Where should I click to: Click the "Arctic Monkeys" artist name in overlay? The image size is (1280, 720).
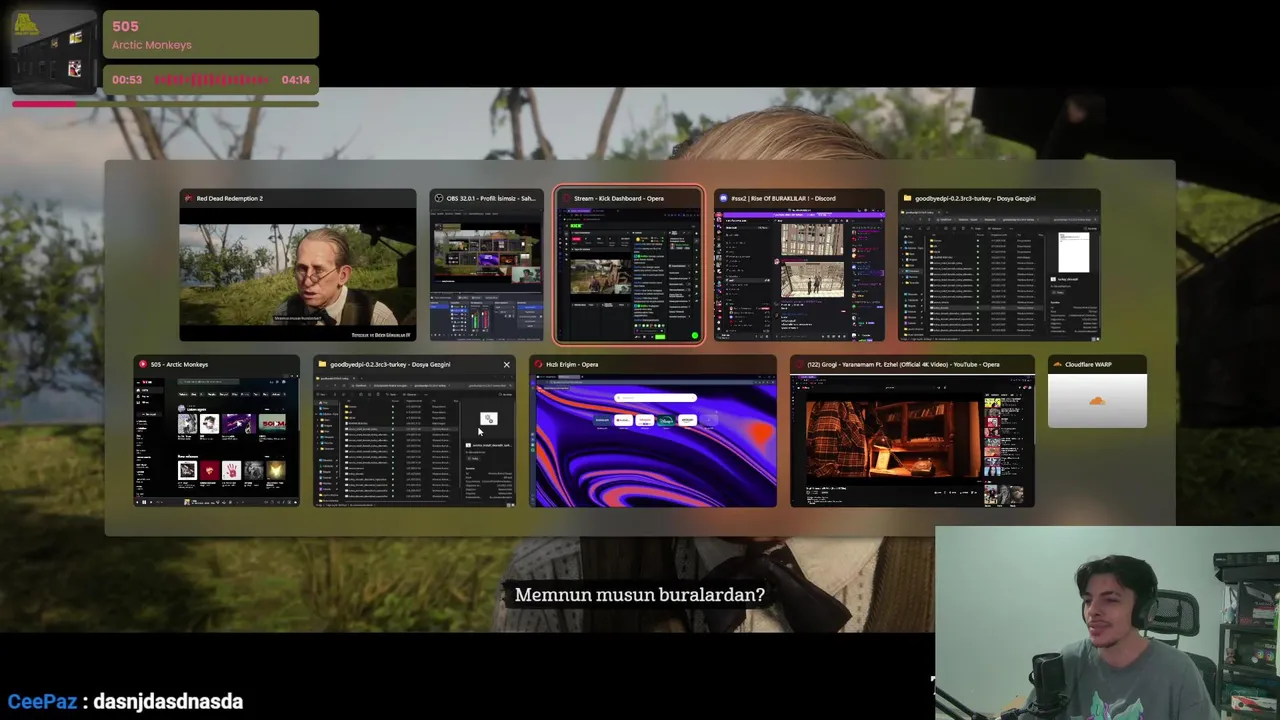click(152, 45)
